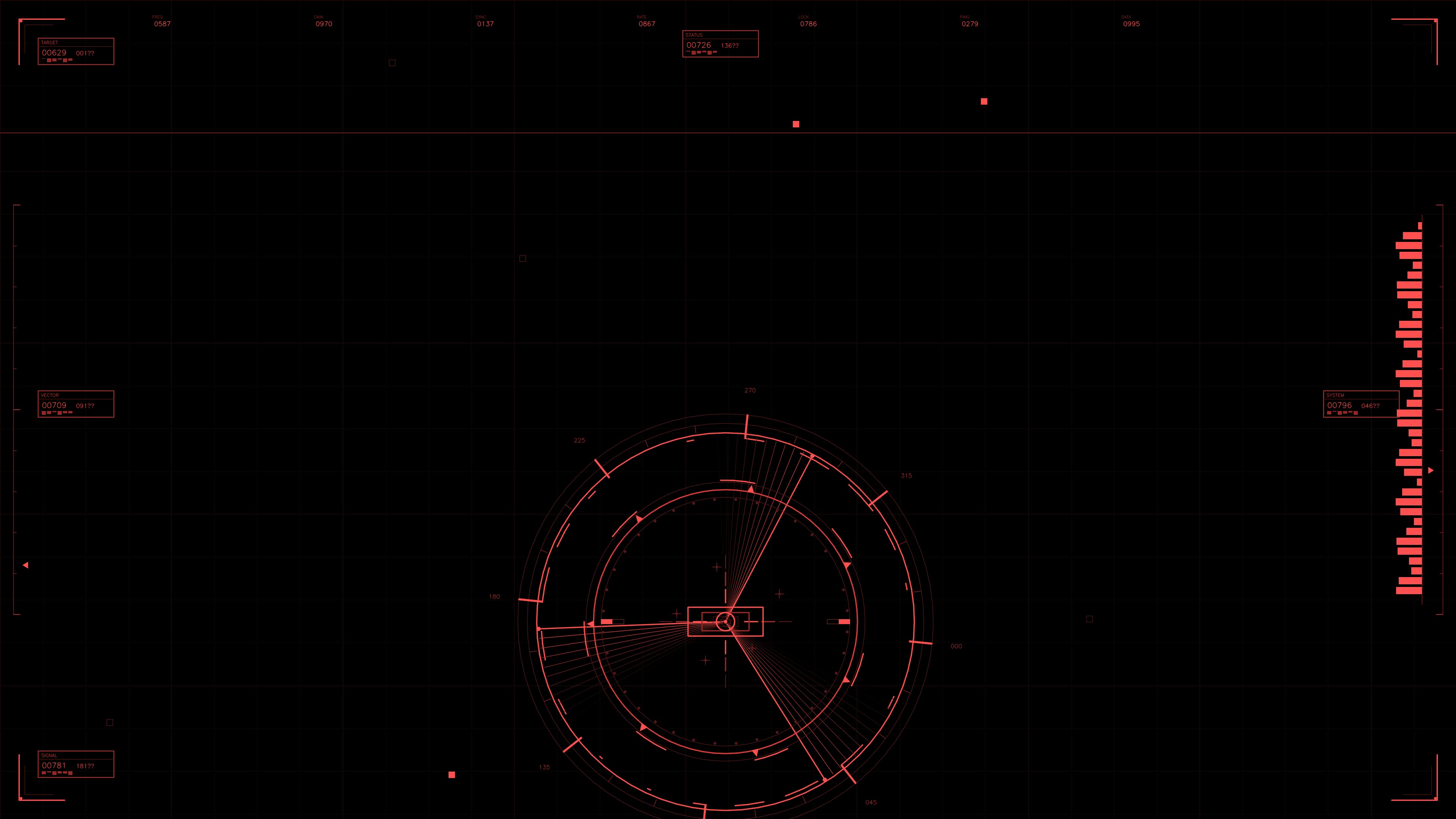The width and height of the screenshot is (1456, 819).
Task: Expand the STATUS 00726 panel
Action: (x=720, y=46)
